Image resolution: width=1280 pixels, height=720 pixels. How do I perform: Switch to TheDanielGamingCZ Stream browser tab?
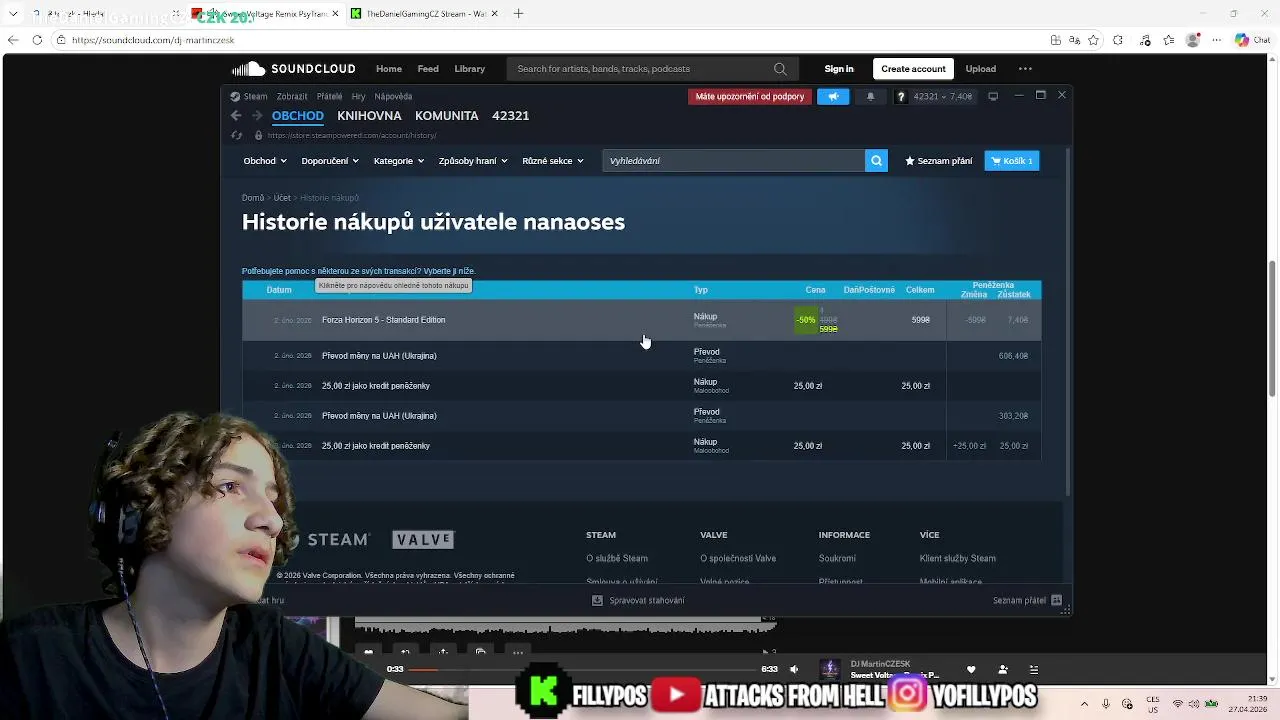[x=425, y=14]
